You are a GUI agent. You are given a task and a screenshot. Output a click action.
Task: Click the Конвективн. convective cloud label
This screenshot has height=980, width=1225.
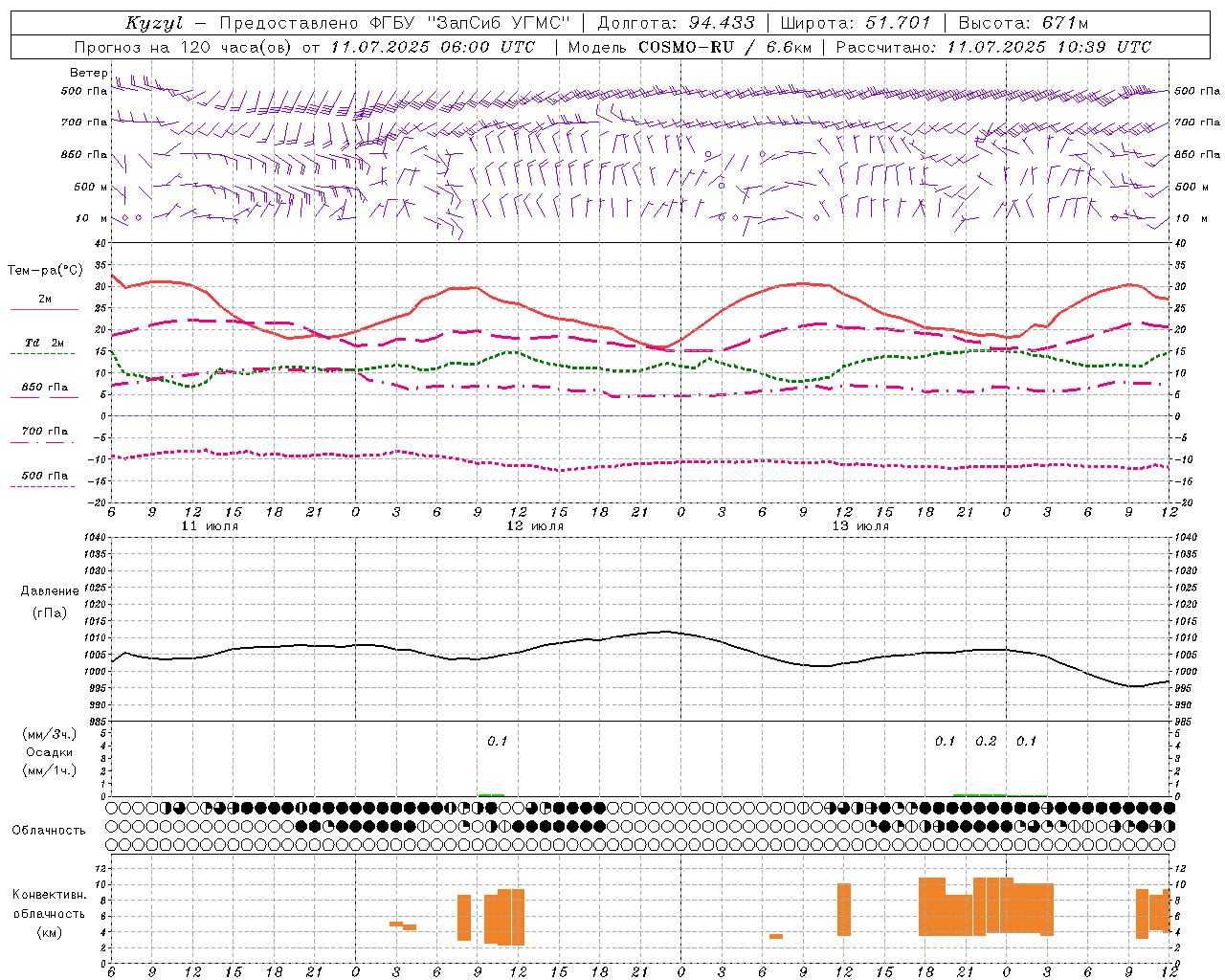point(50,895)
